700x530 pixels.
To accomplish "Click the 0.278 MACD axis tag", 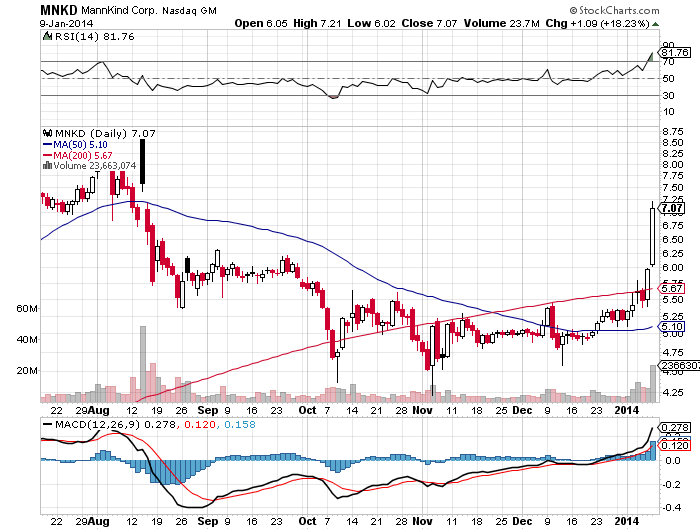I will point(675,428).
